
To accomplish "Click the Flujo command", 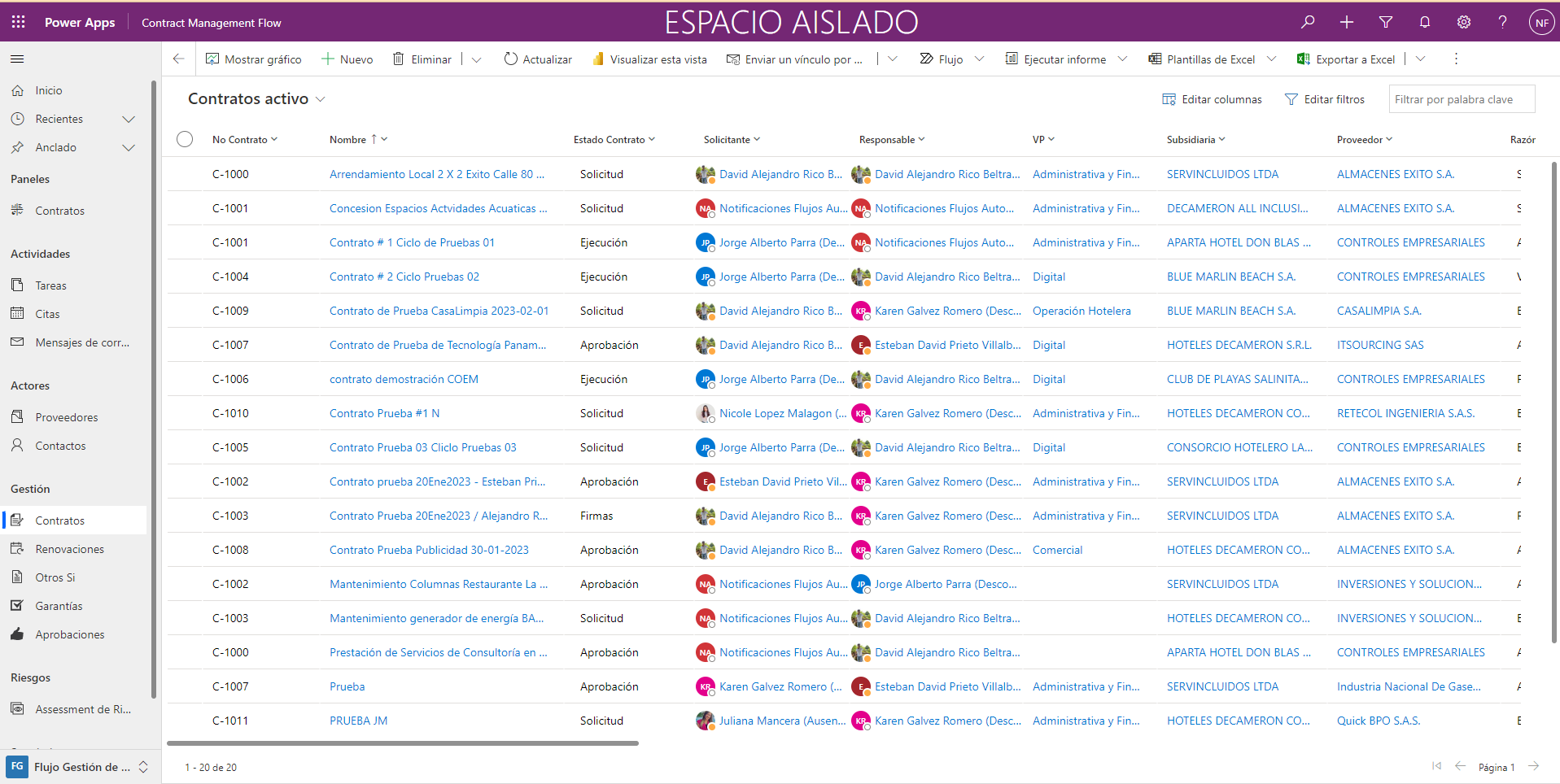I will pos(942,59).
